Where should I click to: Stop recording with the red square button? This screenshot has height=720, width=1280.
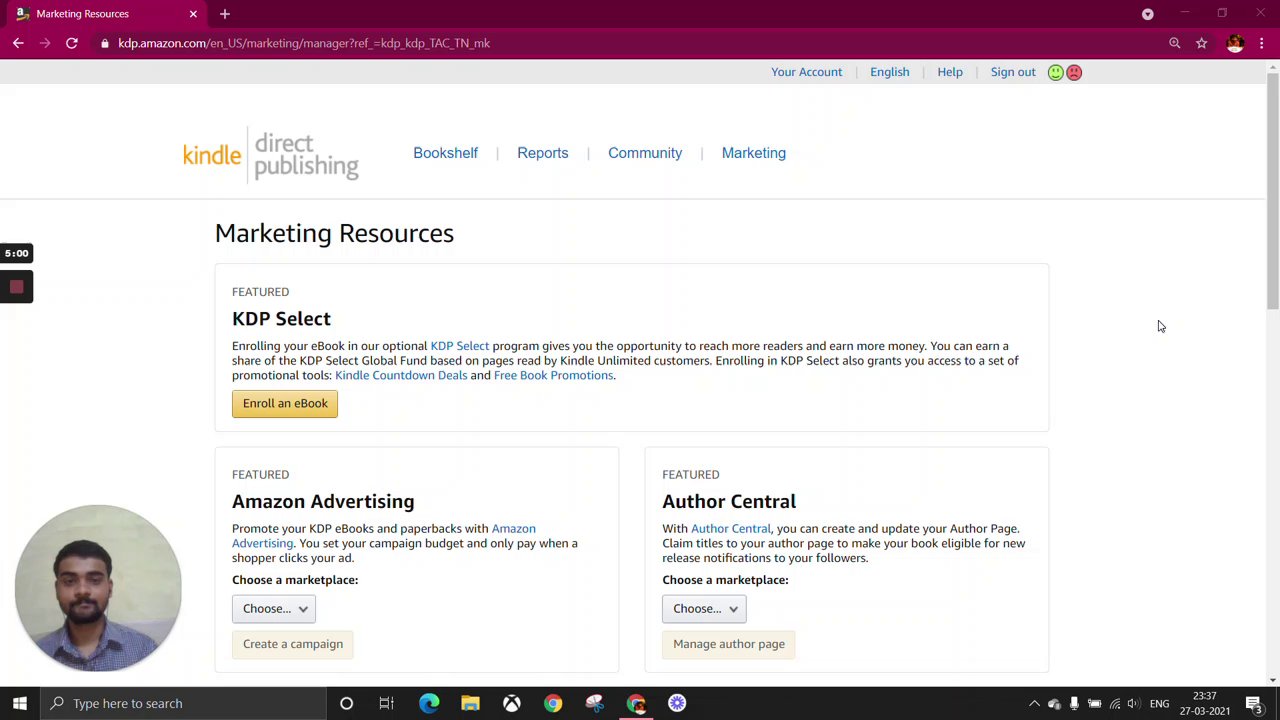pyautogui.click(x=16, y=287)
